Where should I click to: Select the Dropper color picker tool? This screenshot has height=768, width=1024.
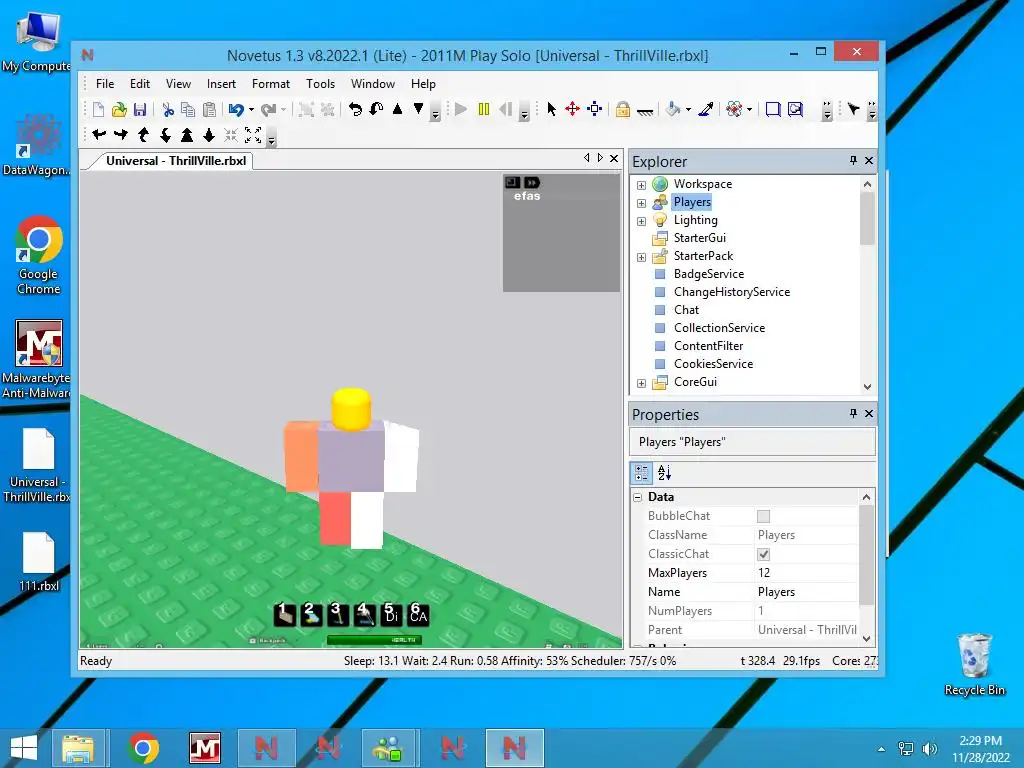click(x=705, y=110)
